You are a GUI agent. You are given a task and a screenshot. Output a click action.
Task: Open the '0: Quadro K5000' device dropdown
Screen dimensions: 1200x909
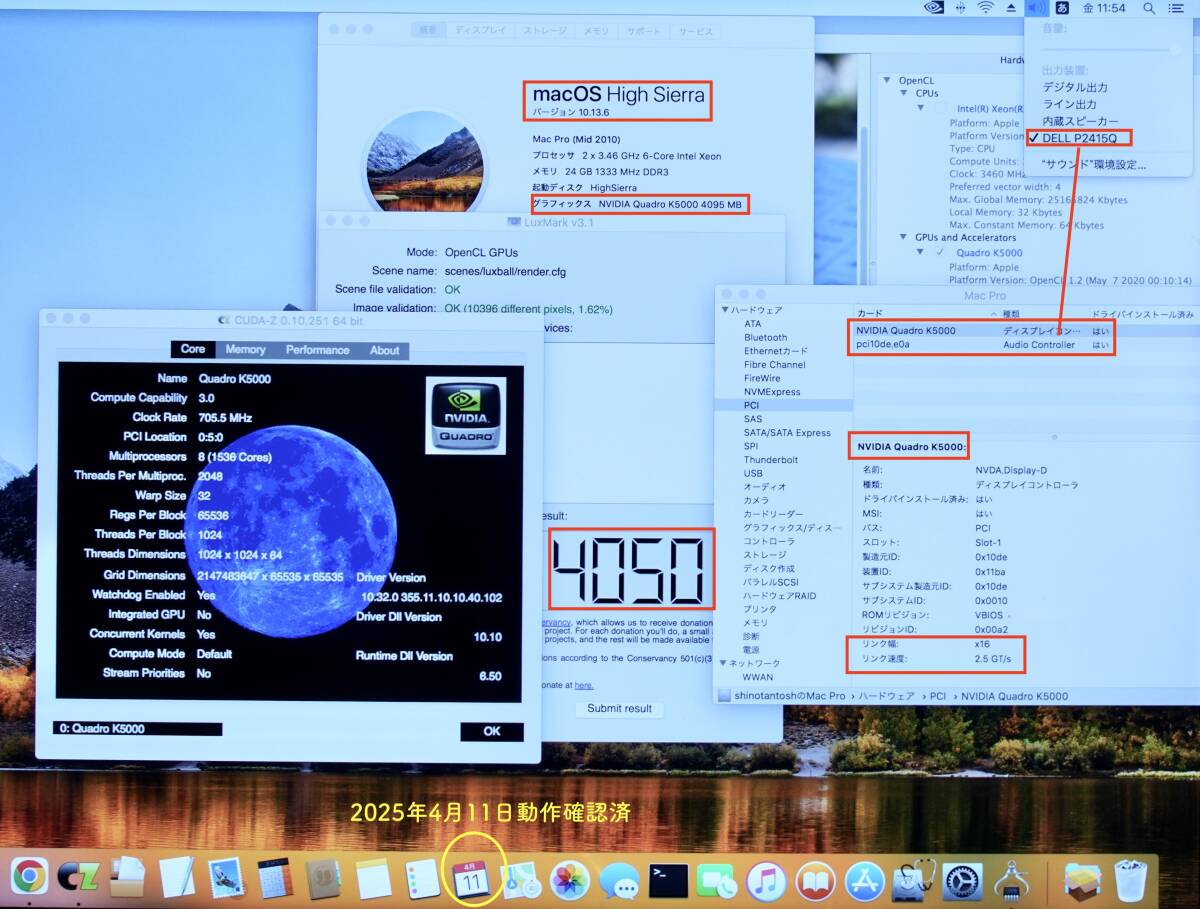coord(138,729)
